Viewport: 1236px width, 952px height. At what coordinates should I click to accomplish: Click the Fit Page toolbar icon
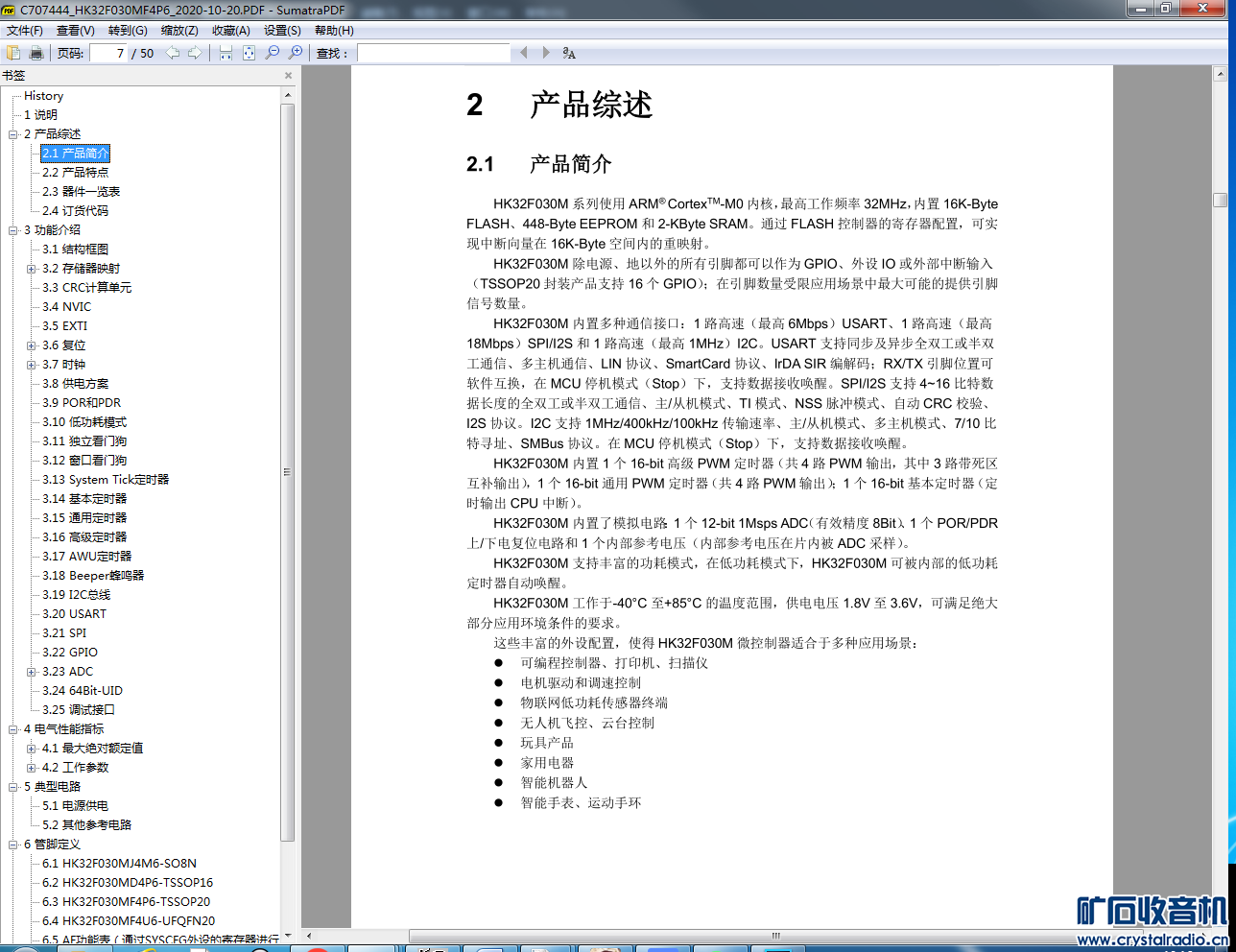[x=249, y=53]
